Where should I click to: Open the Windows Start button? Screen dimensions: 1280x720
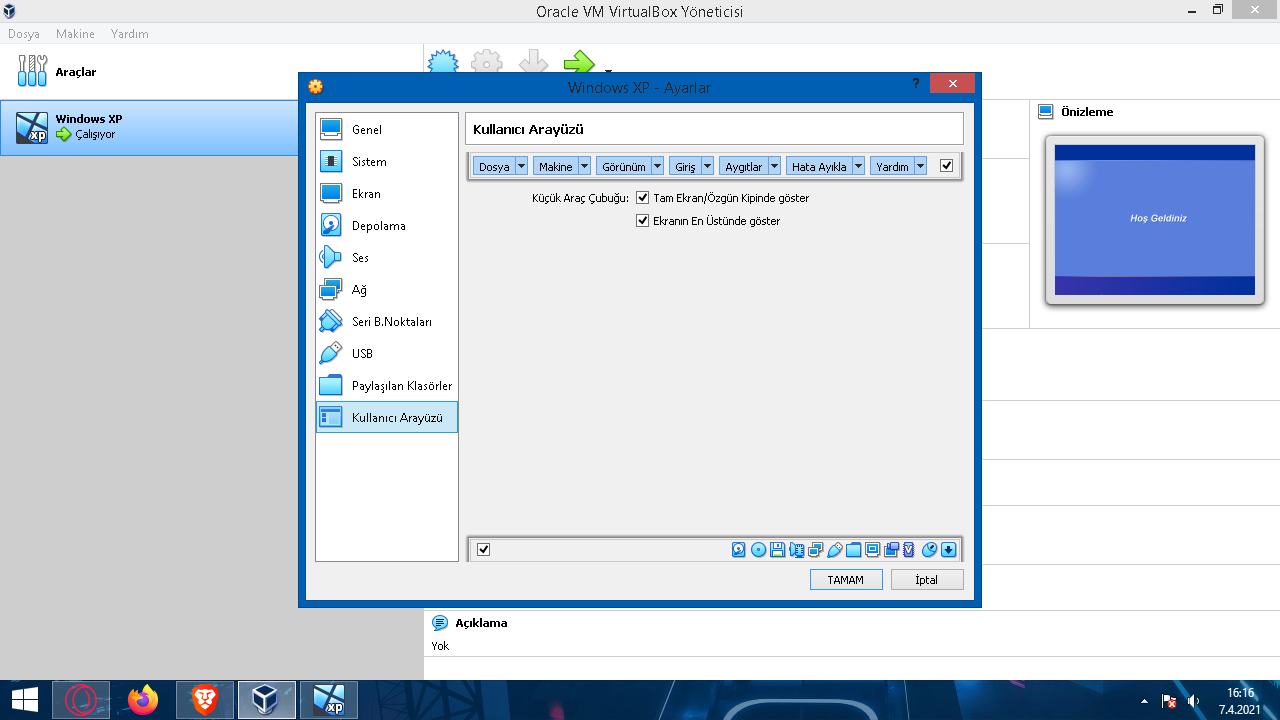pos(25,700)
